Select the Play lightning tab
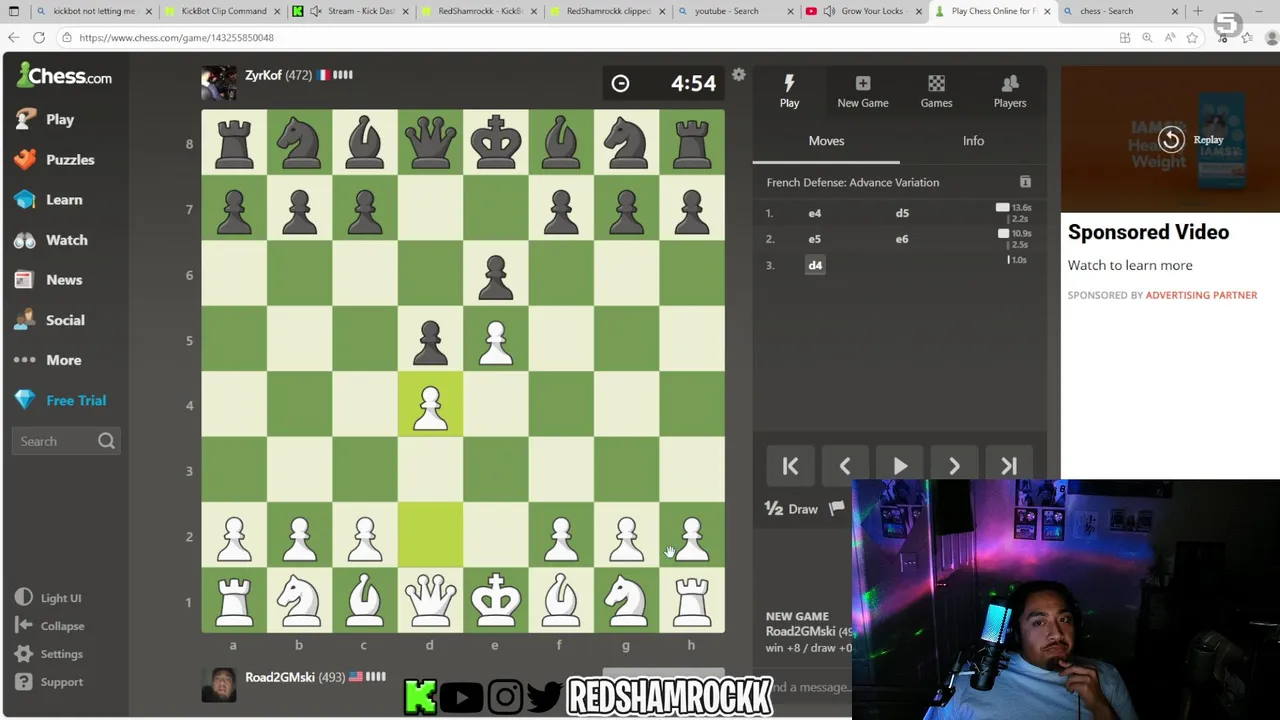Screen dimensions: 1280x720 (789, 90)
